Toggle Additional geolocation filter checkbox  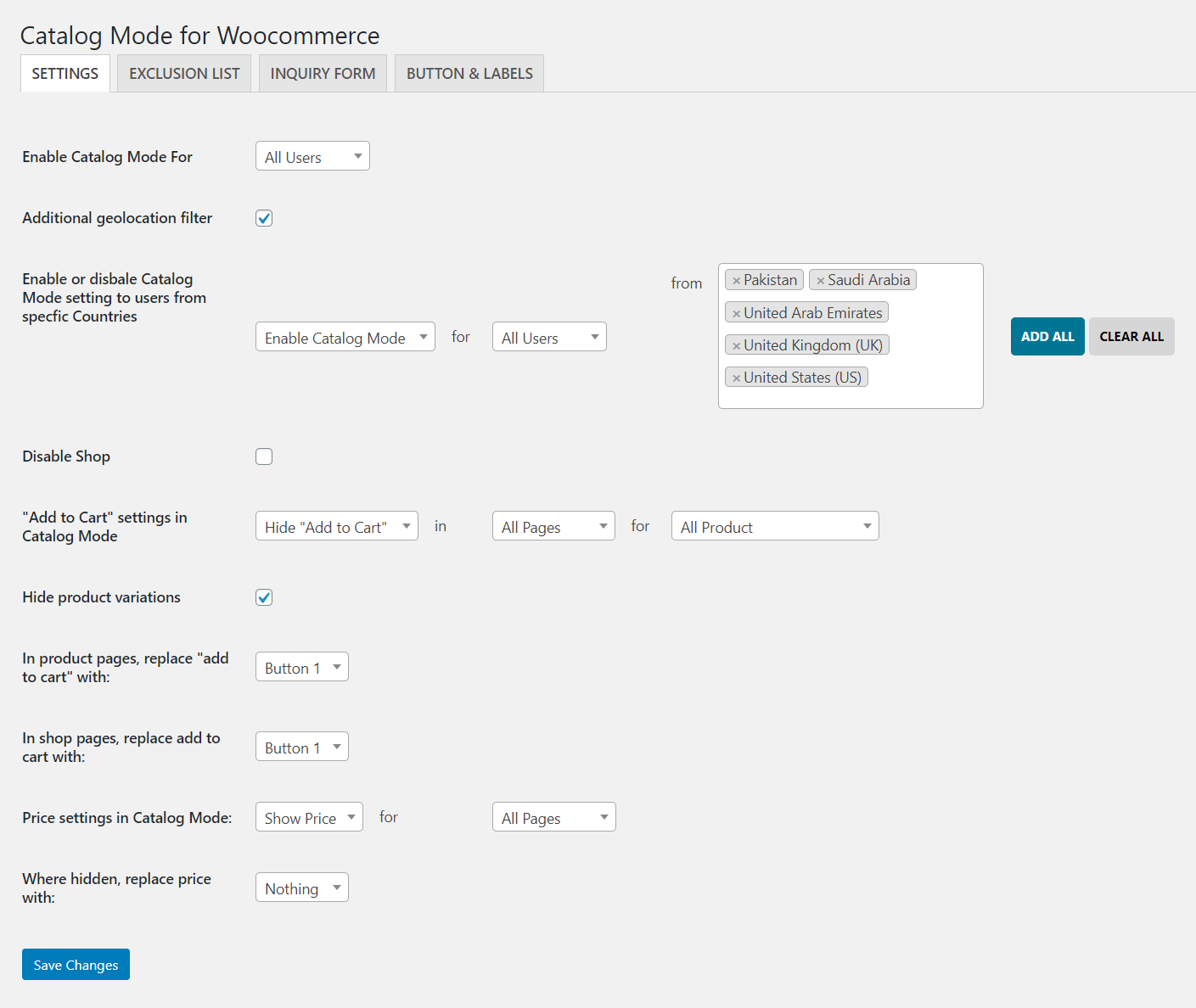click(264, 218)
